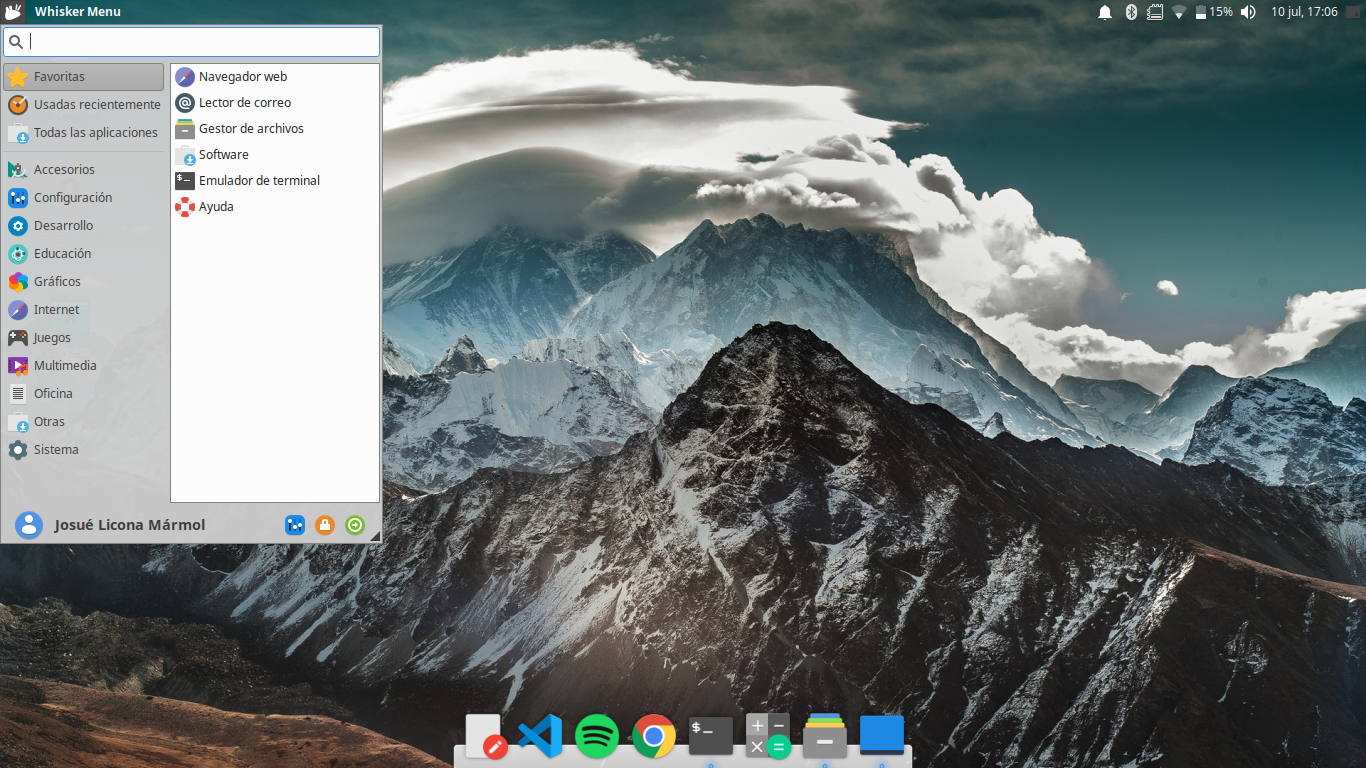Select Educación category
This screenshot has height=768, width=1366.
pos(84,254)
